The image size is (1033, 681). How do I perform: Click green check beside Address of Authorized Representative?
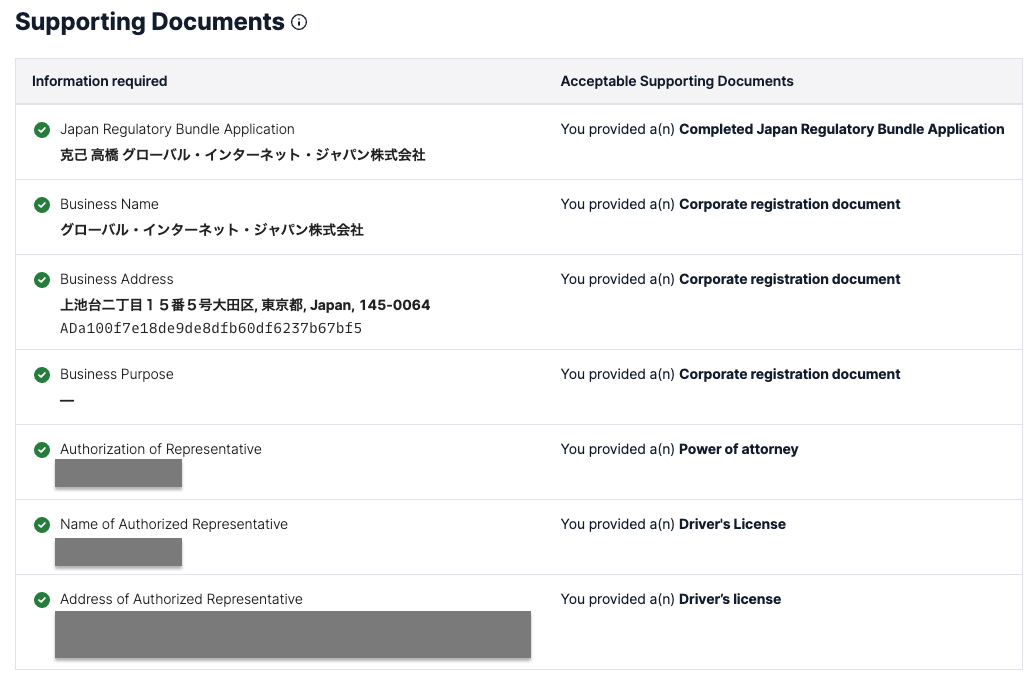click(42, 600)
